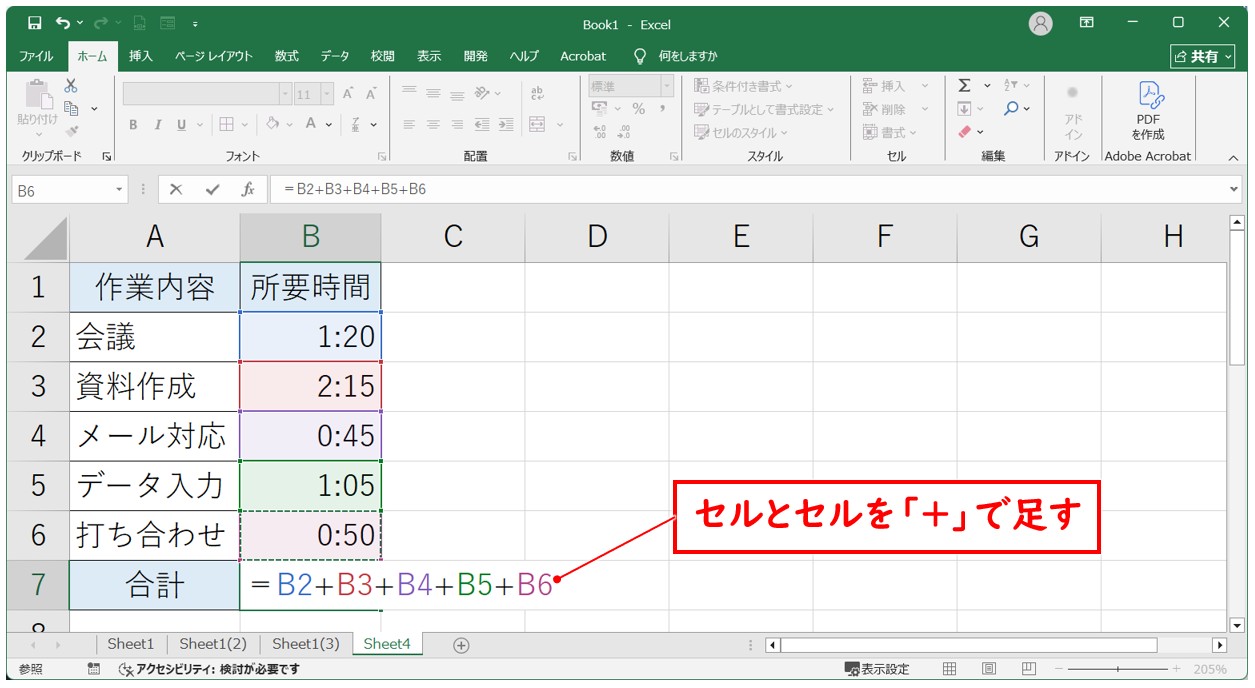Viewport: 1255px width, 688px height.
Task: Click the Decrease Font Size icon
Action: pyautogui.click(x=372, y=94)
